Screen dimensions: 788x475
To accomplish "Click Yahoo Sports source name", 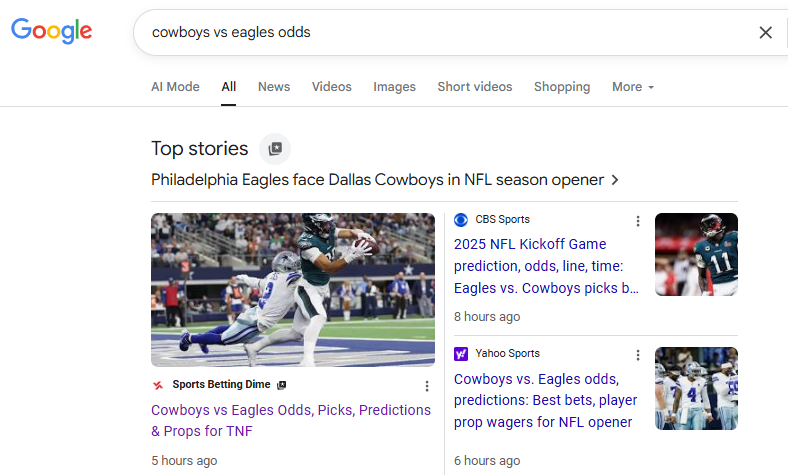I will click(x=508, y=353).
